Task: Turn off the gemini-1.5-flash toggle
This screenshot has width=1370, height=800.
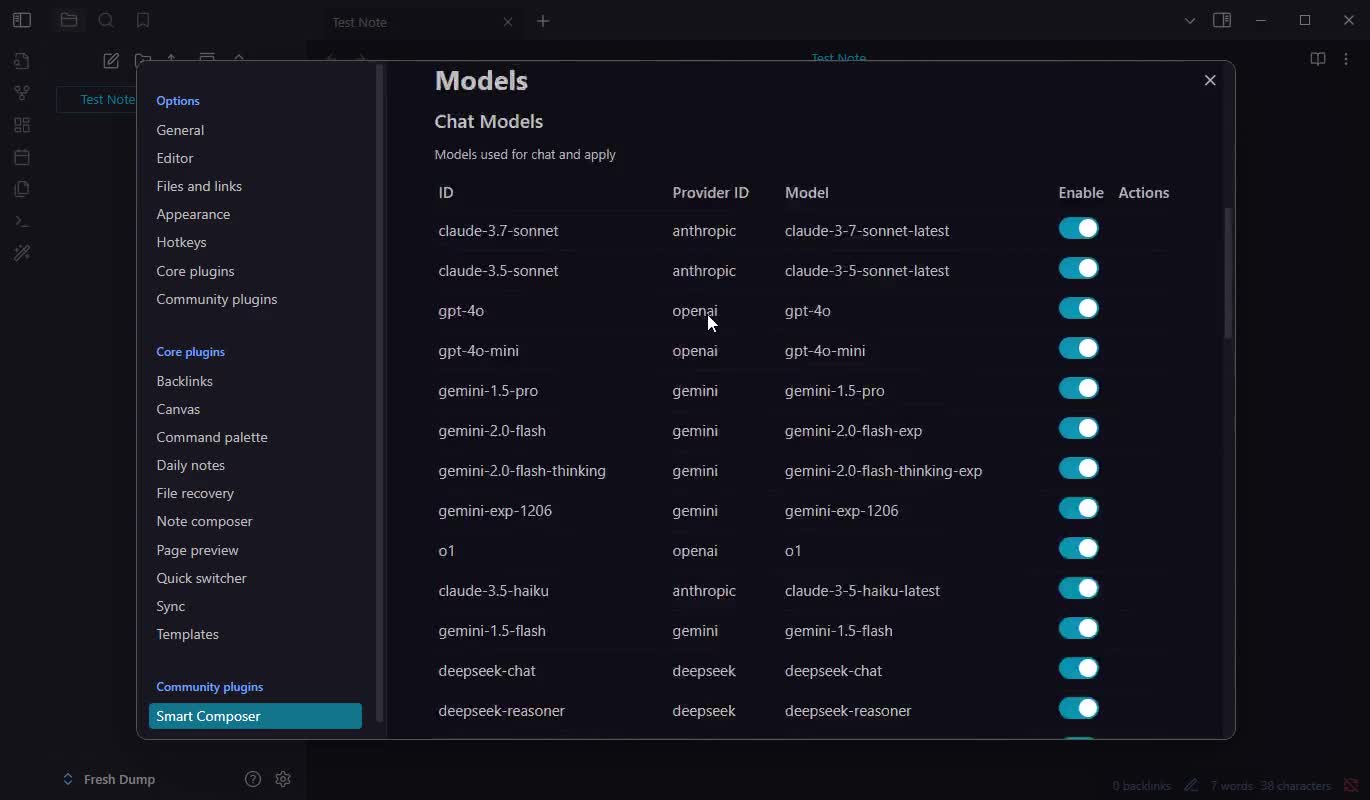Action: pos(1078,628)
